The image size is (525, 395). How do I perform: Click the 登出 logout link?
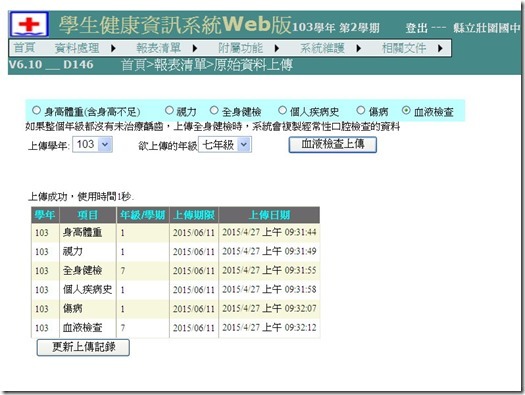(x=417, y=28)
